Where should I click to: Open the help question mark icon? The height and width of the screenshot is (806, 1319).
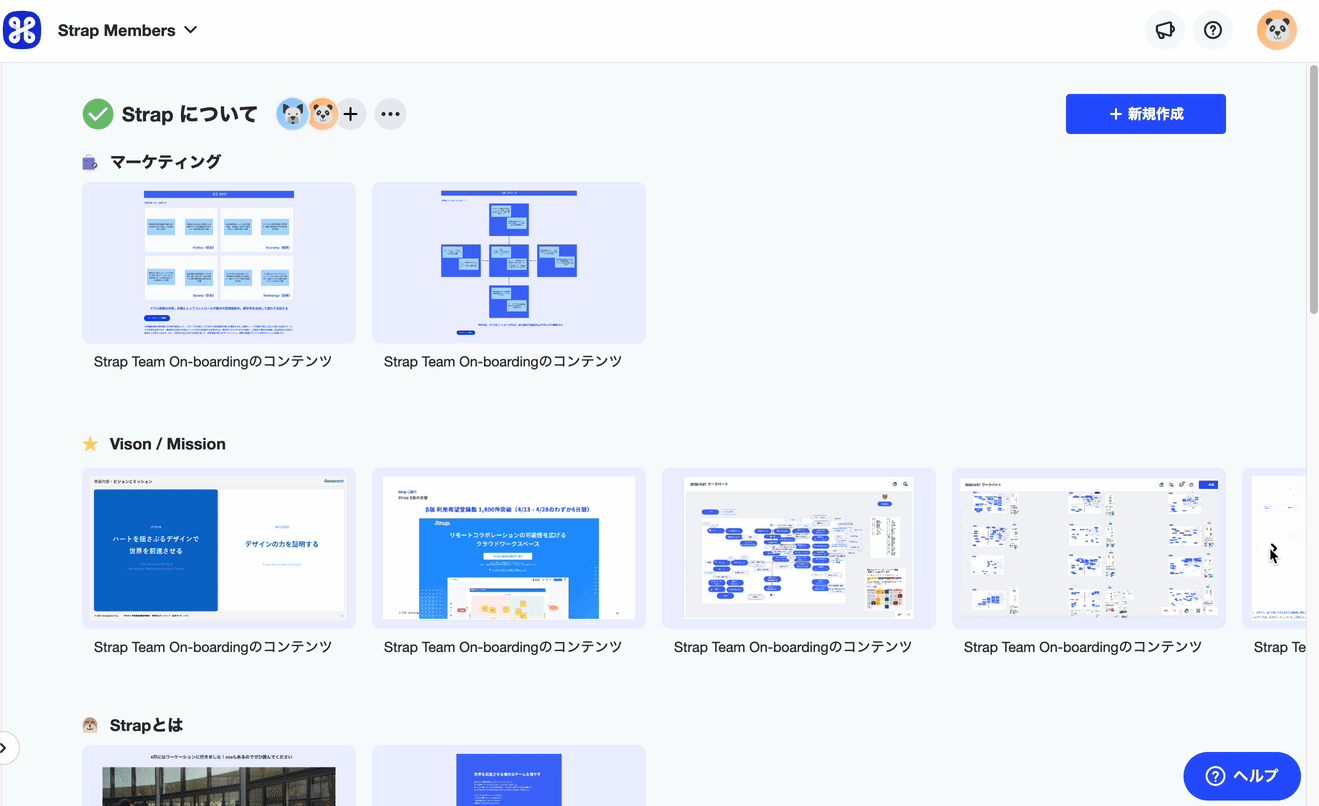[x=1213, y=30]
